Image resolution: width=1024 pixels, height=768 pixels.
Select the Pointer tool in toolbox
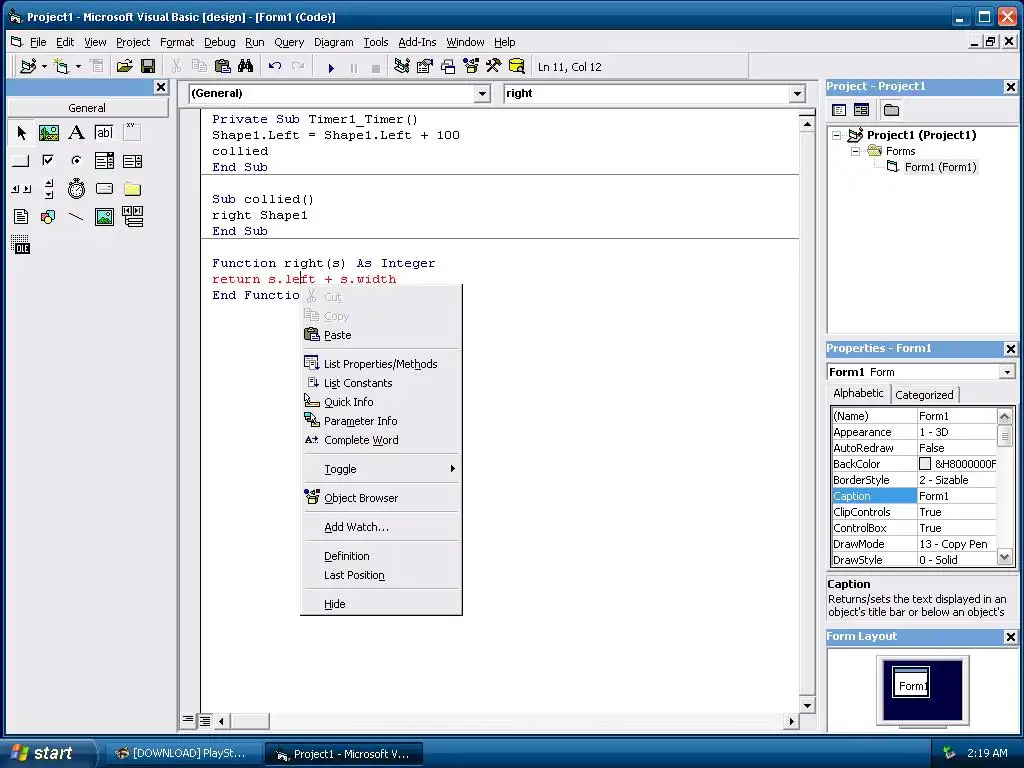21,133
